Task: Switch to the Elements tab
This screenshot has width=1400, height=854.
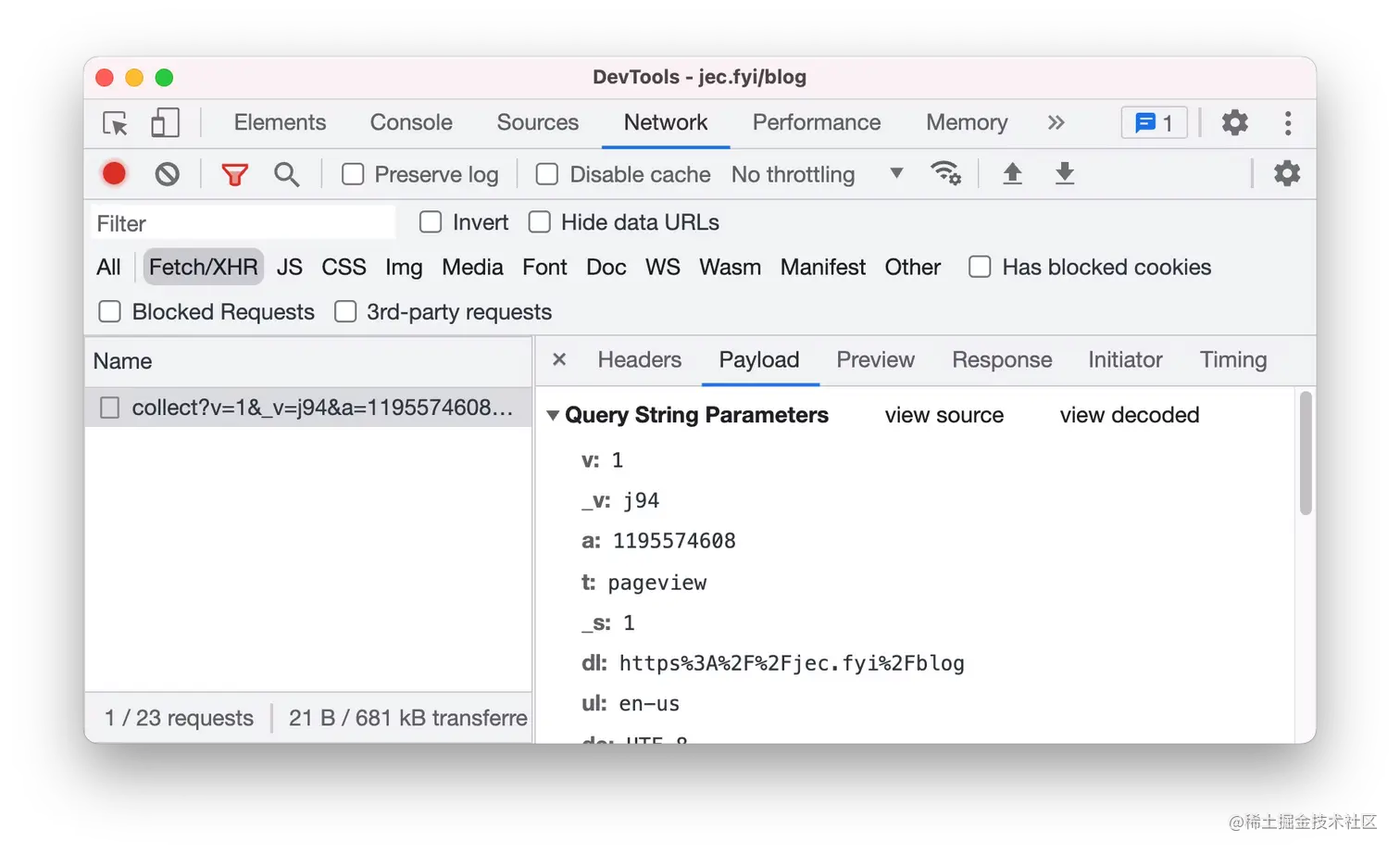Action: (280, 122)
